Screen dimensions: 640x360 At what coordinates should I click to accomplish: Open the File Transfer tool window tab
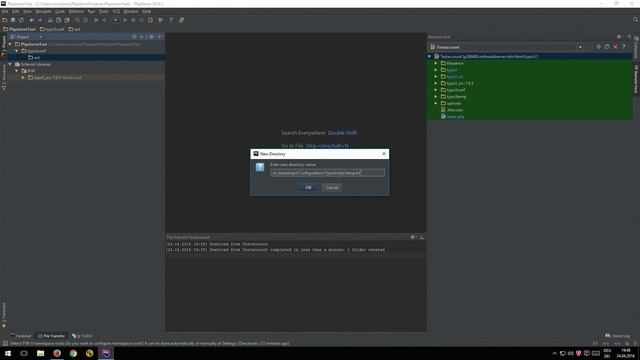(x=51, y=336)
